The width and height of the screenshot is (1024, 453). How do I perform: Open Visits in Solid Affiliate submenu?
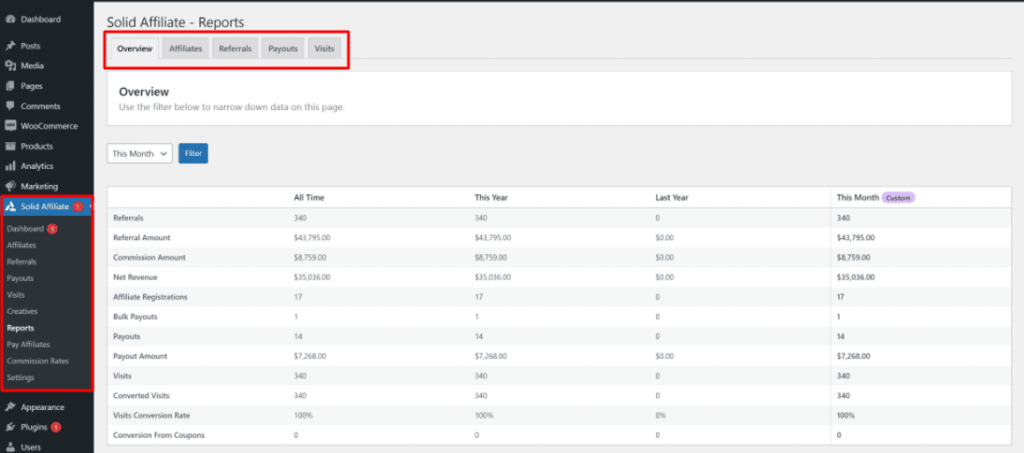pyautogui.click(x=16, y=295)
